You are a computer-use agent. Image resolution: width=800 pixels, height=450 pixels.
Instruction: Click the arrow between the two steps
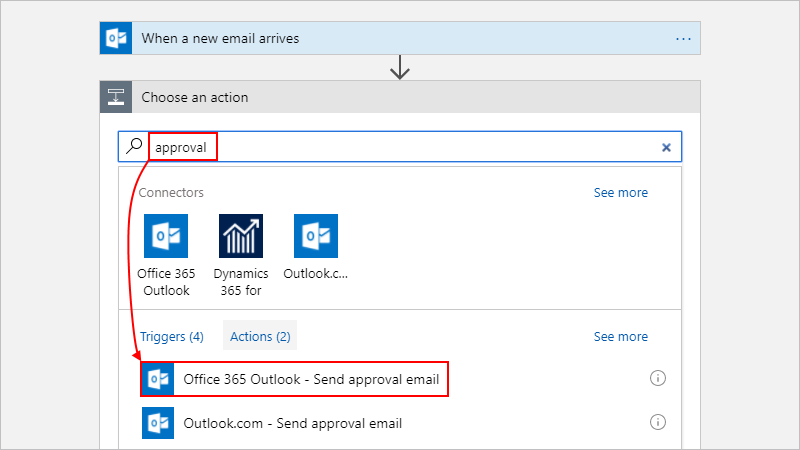400,67
